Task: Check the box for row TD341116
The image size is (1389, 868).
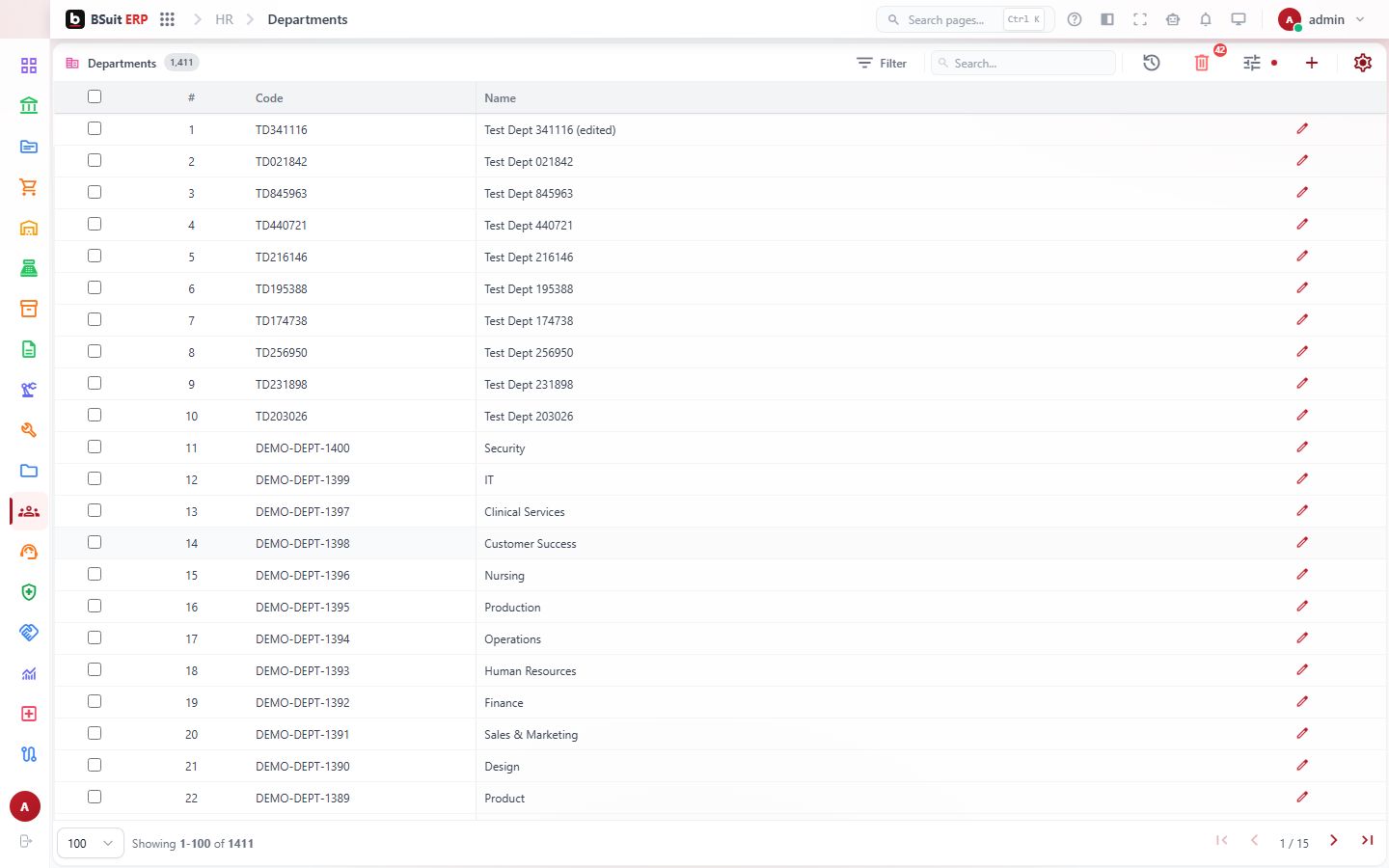Action: (95, 128)
